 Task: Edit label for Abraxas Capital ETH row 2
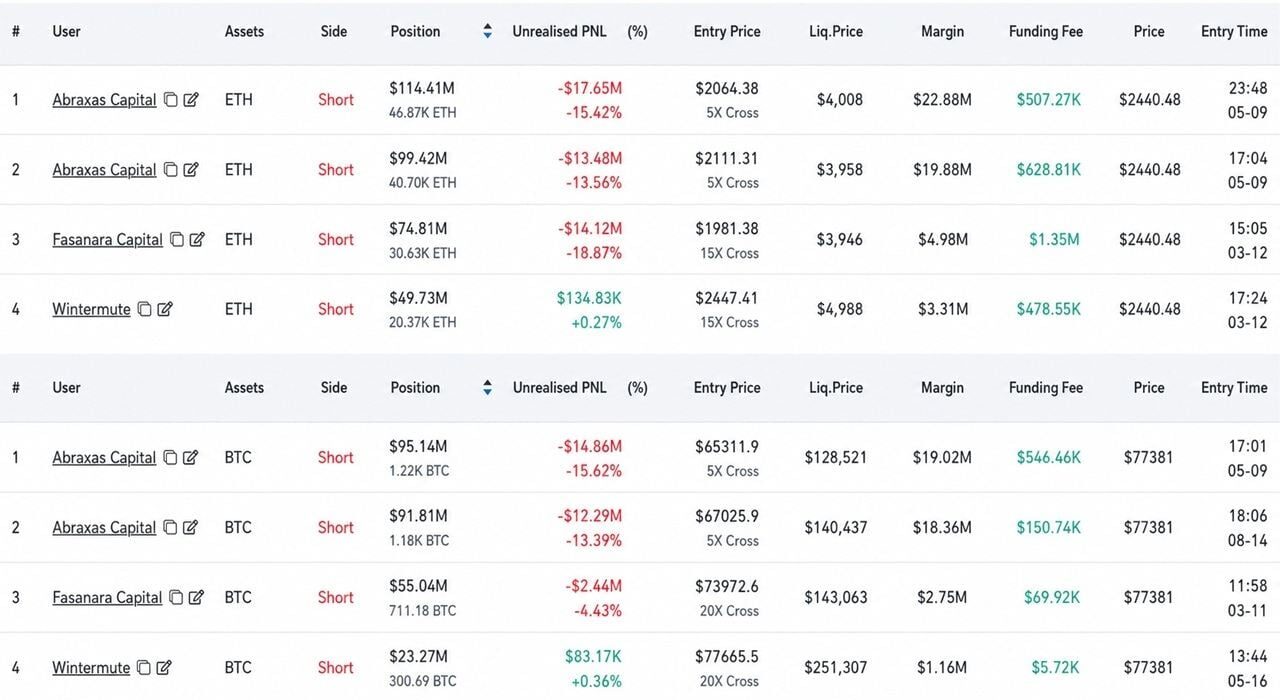click(x=191, y=170)
